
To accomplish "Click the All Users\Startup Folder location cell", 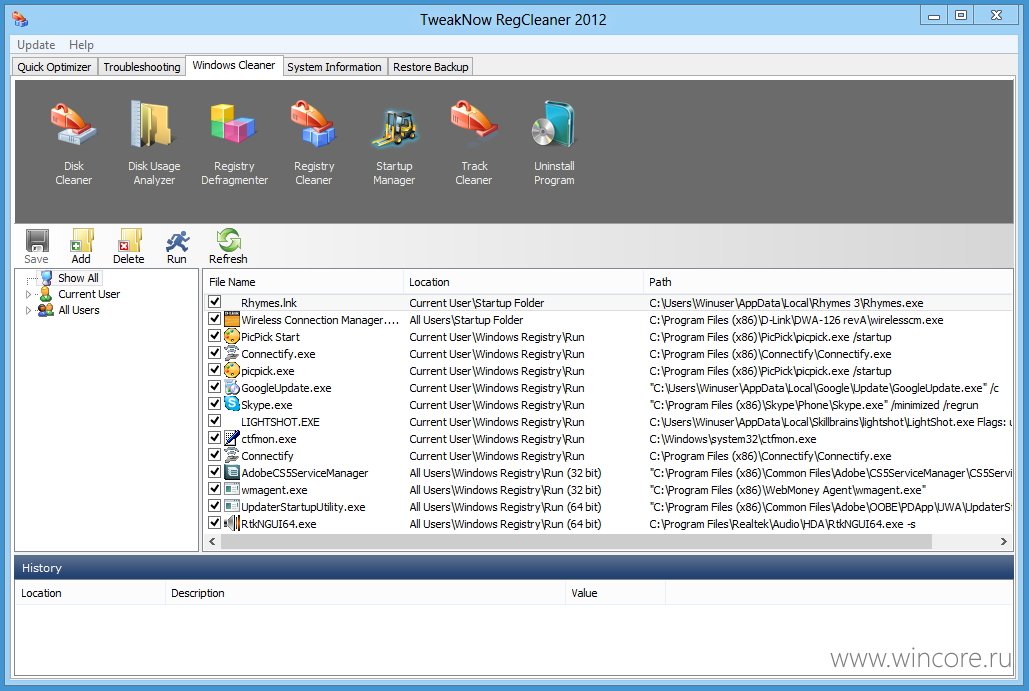I will pos(466,320).
